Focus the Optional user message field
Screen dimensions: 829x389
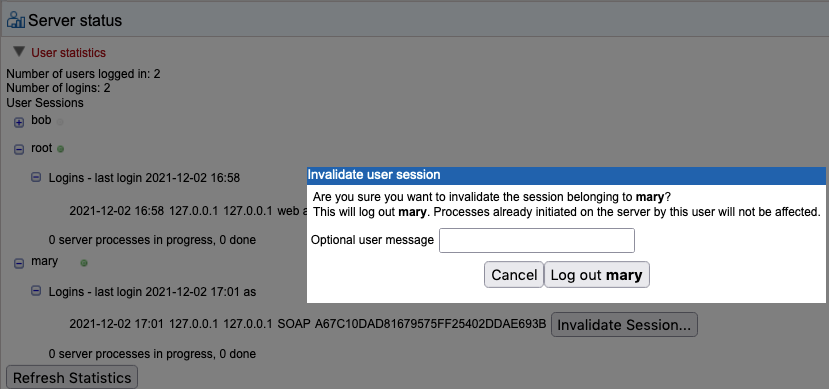(x=537, y=240)
